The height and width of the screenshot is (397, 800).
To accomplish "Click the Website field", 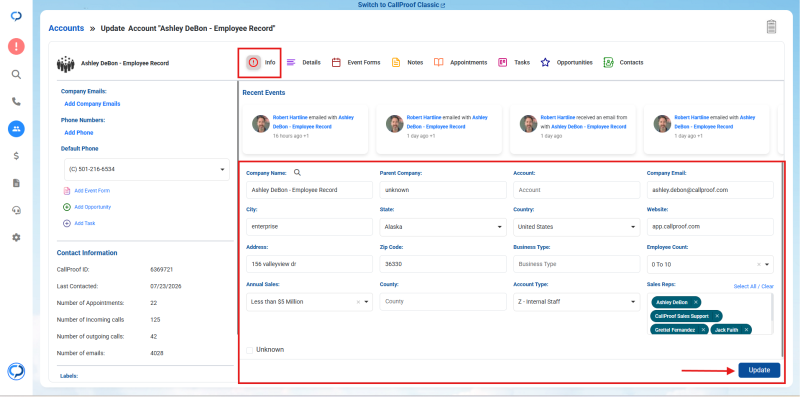I will 710,227.
